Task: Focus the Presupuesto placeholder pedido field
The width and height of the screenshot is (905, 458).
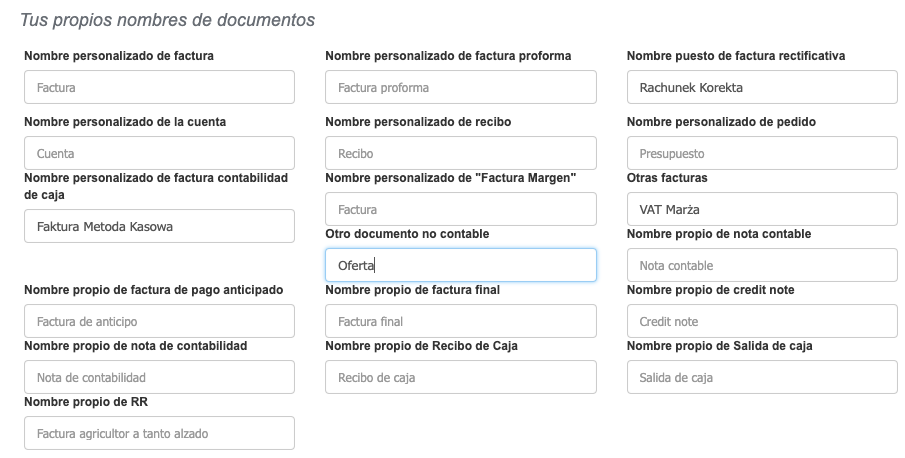Action: [761, 153]
